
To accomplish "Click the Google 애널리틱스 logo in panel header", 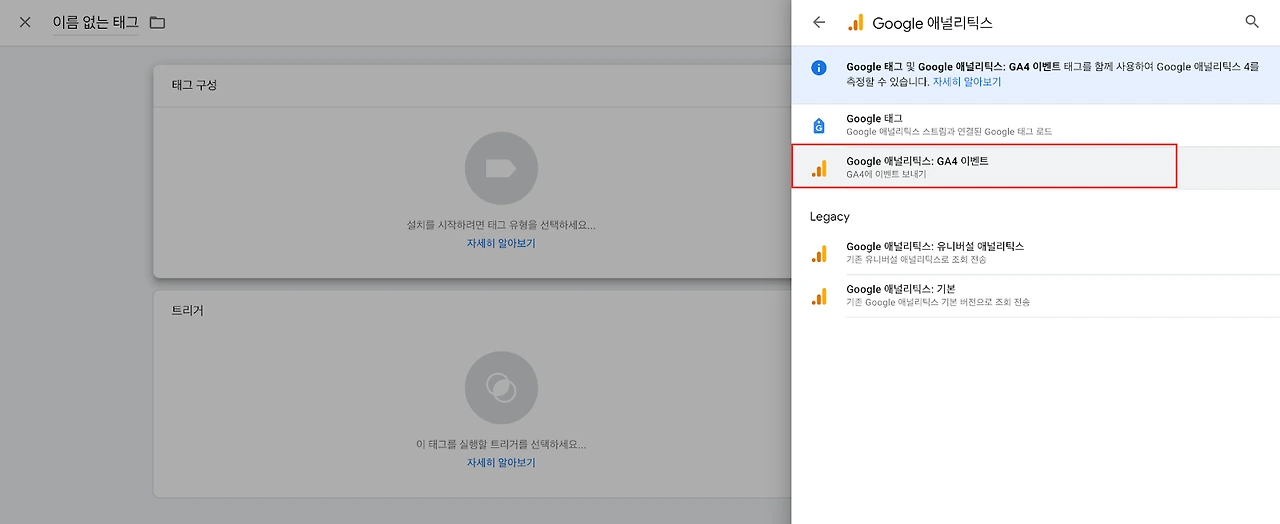I will 855,22.
